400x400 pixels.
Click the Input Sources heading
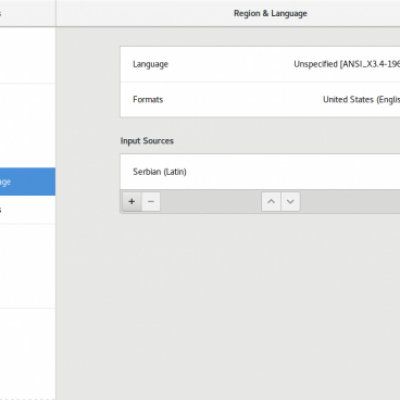[x=147, y=141]
